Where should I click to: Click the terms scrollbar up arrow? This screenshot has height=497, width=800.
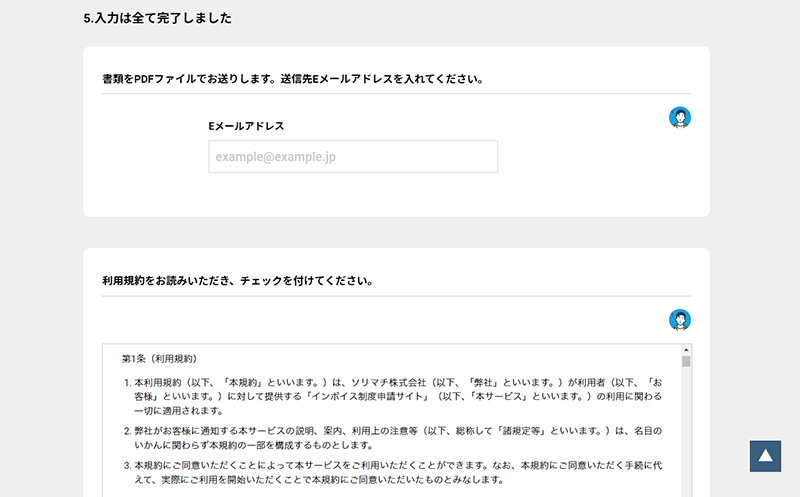[x=686, y=350]
